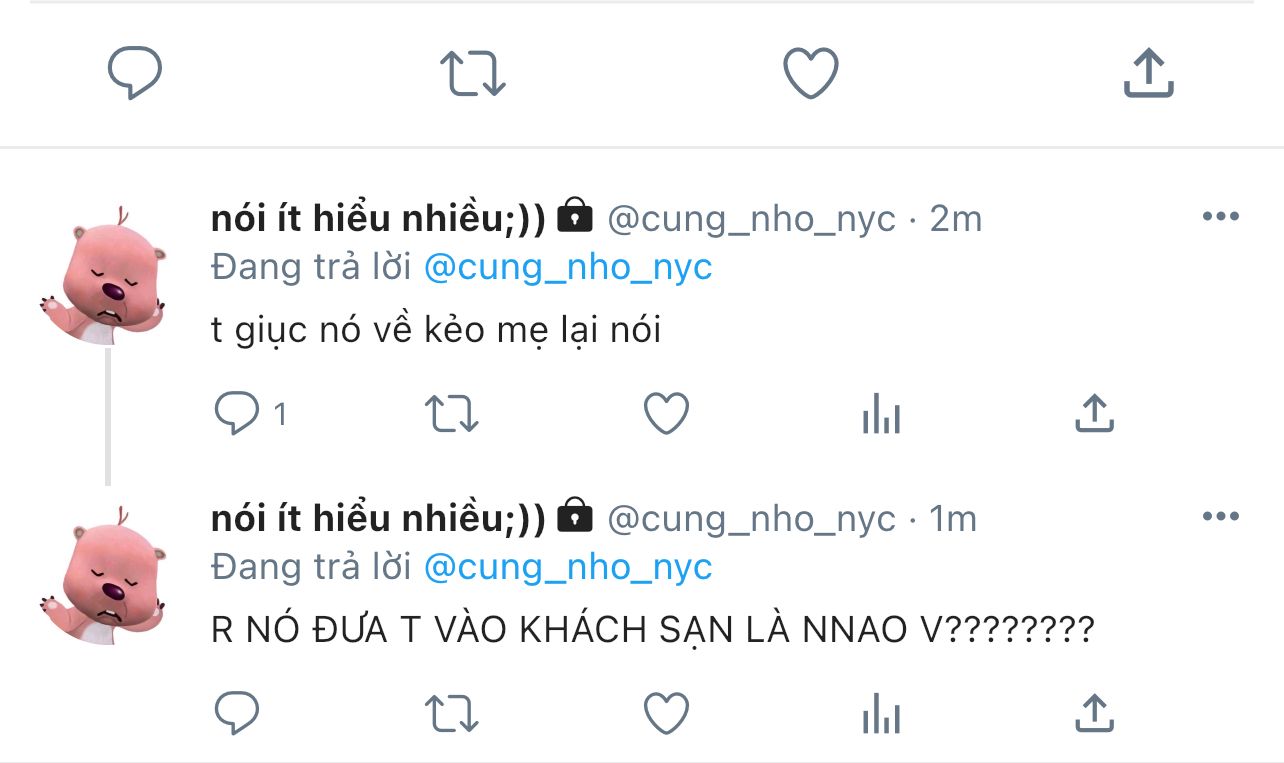
Task: Share the 'KHÁCH SẠN' tweet
Action: (1094, 713)
